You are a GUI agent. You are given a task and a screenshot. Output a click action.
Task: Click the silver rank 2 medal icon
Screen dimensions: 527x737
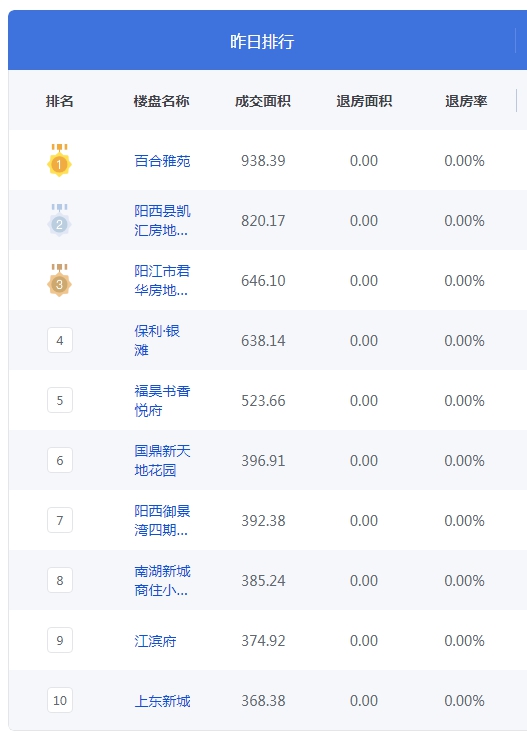(59, 220)
